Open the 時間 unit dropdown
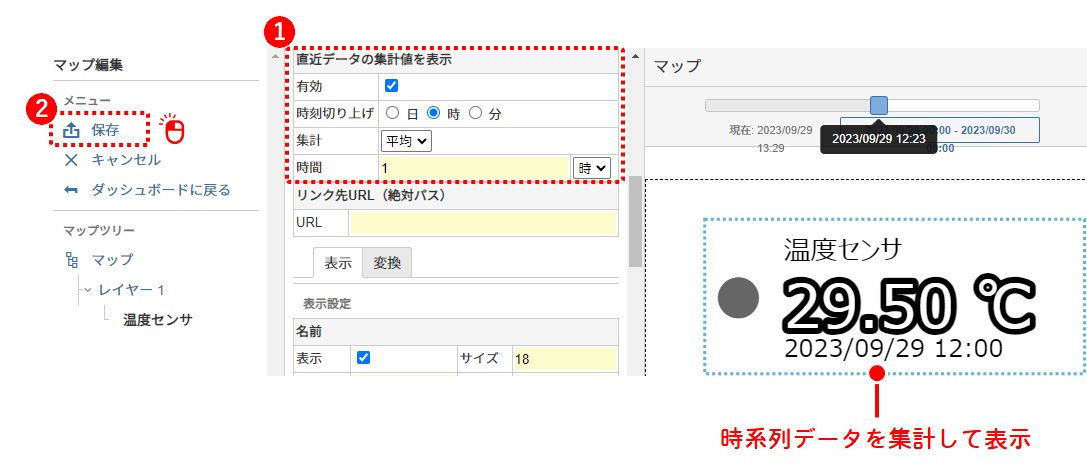The height and width of the screenshot is (466, 1087). tap(591, 167)
